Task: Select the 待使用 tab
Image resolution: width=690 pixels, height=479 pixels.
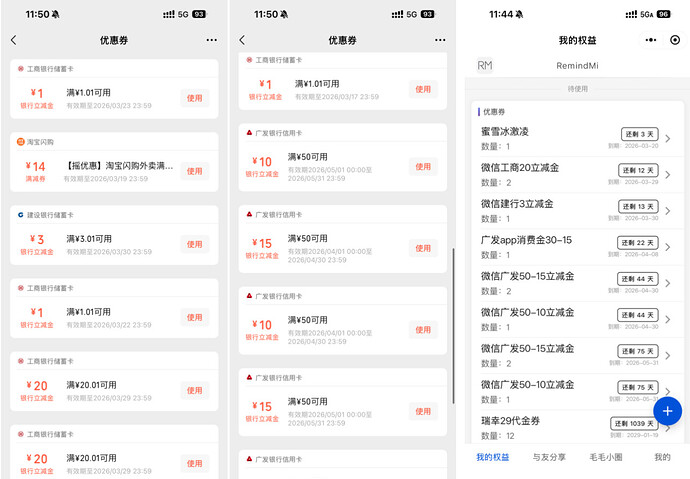Action: tap(578, 89)
